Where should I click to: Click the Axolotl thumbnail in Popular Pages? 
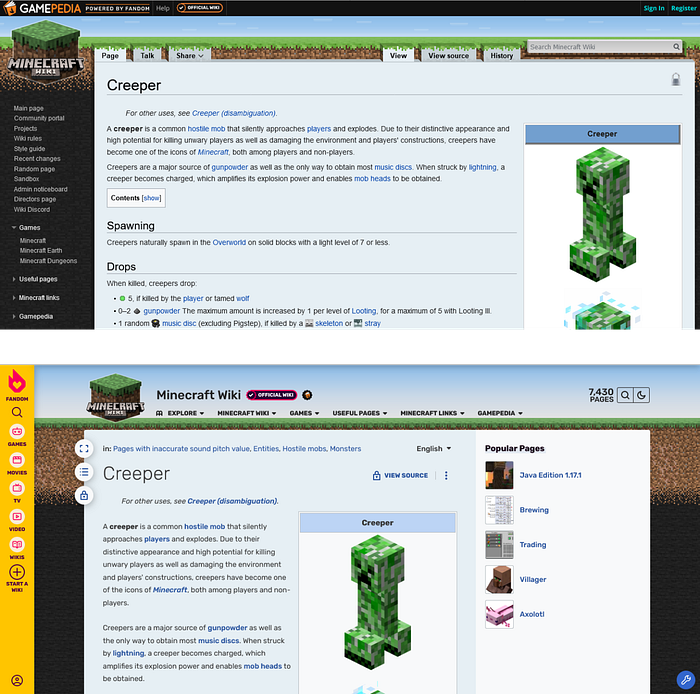pyautogui.click(x=499, y=614)
